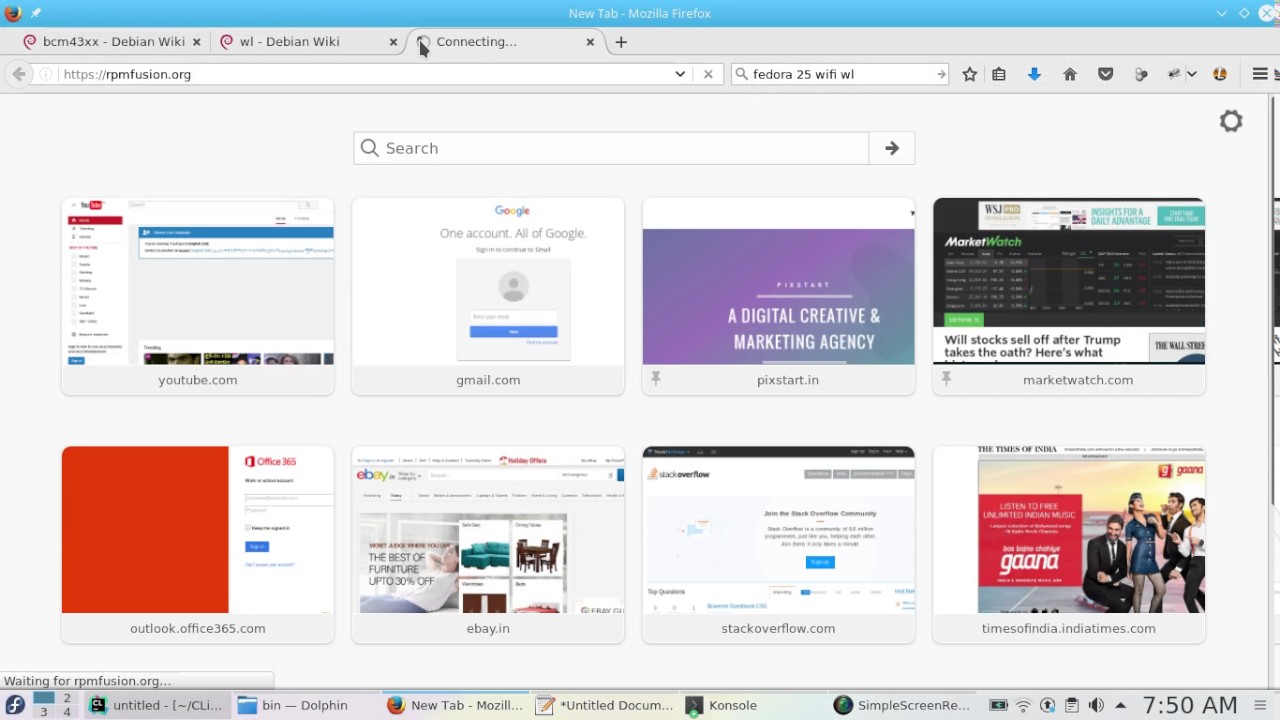This screenshot has height=720, width=1280.
Task: Open the youtube.com tile
Action: [x=198, y=296]
